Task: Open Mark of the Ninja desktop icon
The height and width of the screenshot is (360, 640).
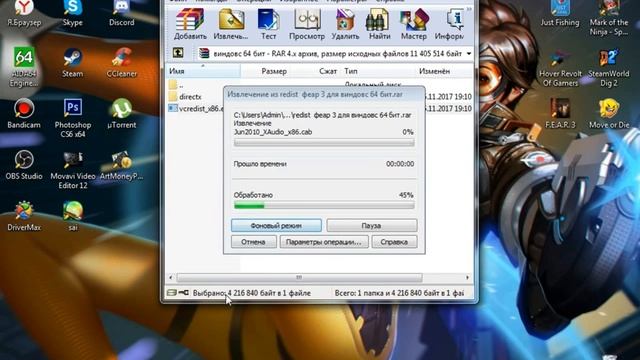Action: [x=609, y=18]
